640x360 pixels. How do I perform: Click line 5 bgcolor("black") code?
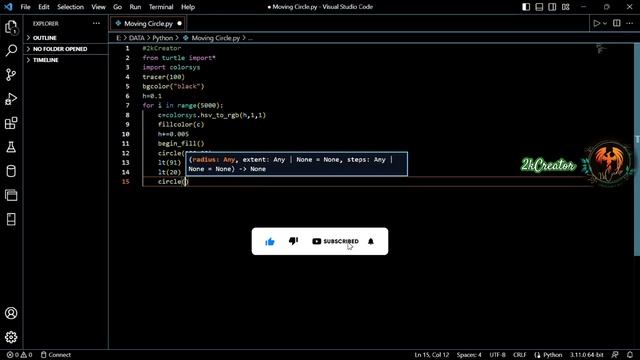click(x=173, y=86)
